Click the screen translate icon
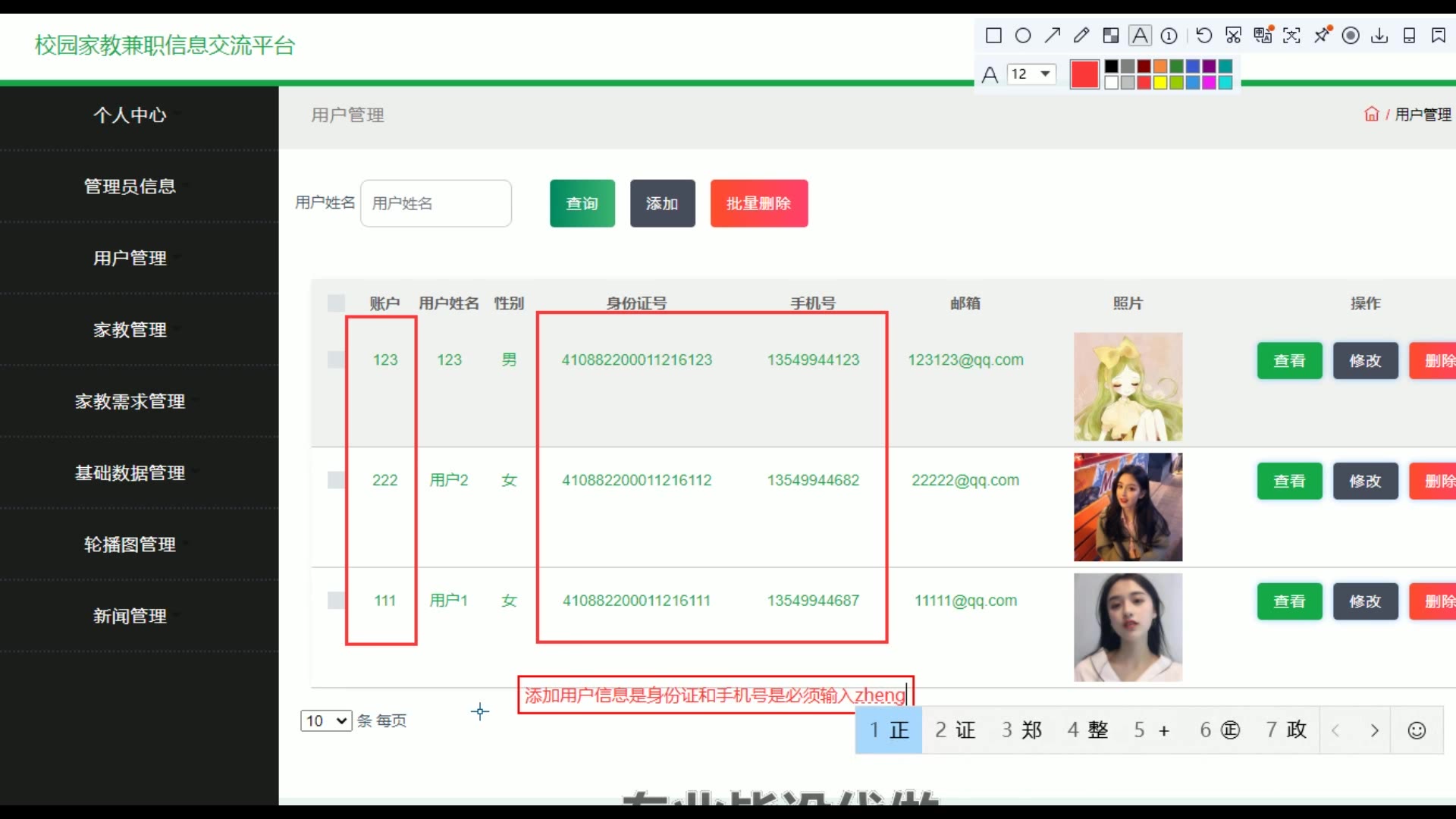The image size is (1456, 819). click(1263, 36)
